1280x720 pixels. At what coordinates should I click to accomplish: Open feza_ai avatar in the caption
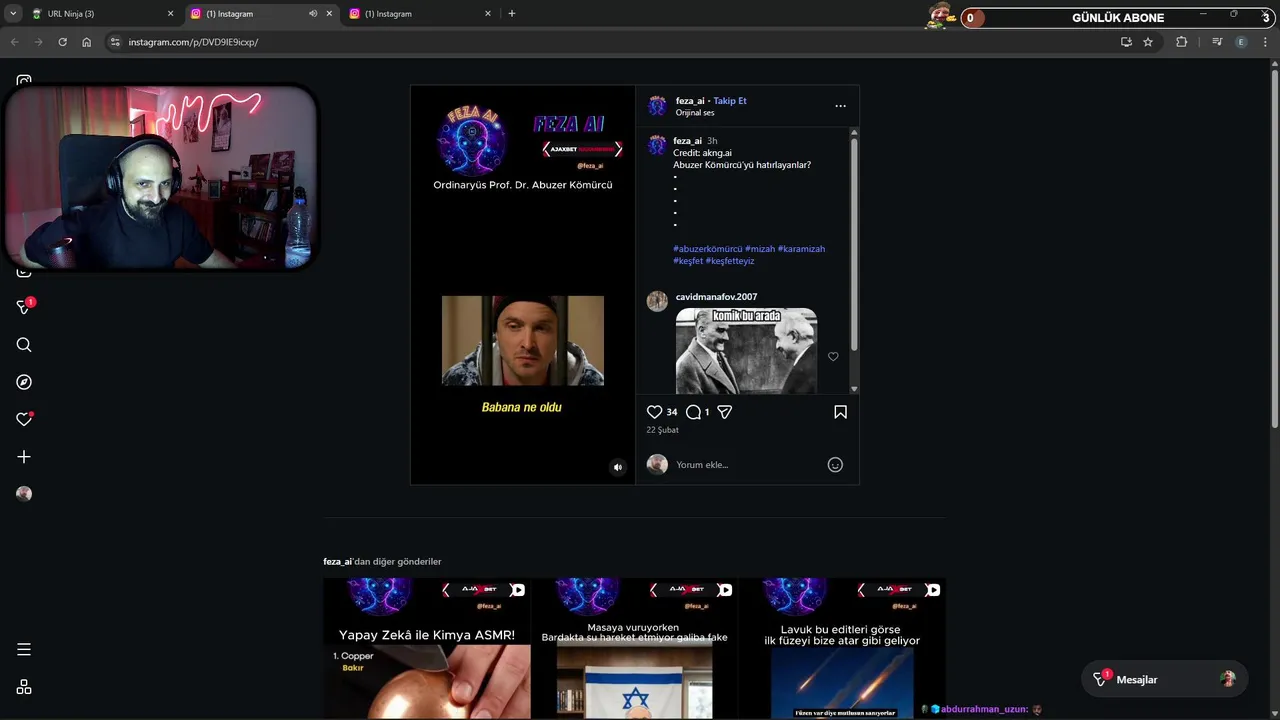(657, 146)
